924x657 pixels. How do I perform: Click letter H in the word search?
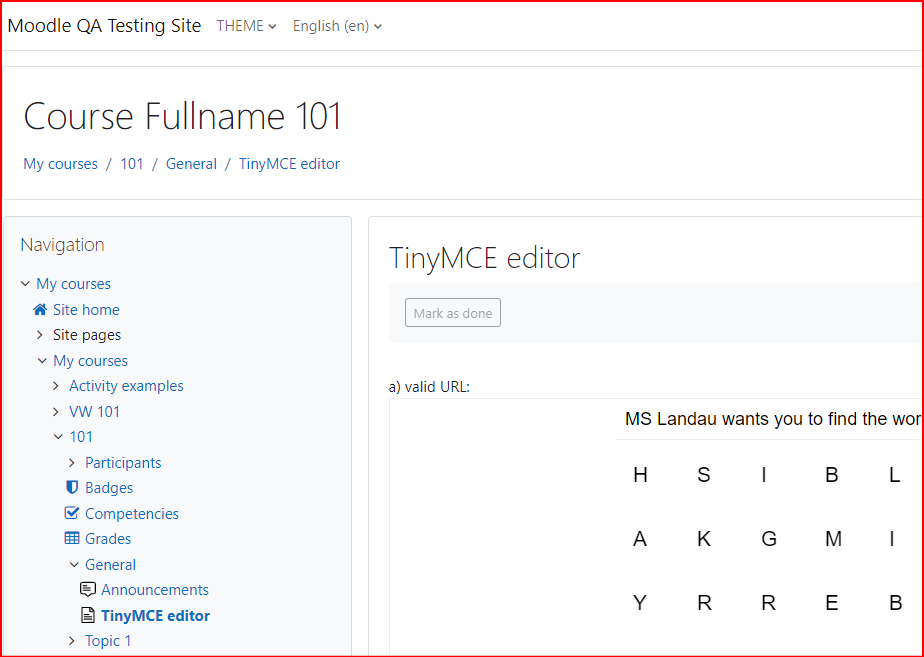(641, 474)
